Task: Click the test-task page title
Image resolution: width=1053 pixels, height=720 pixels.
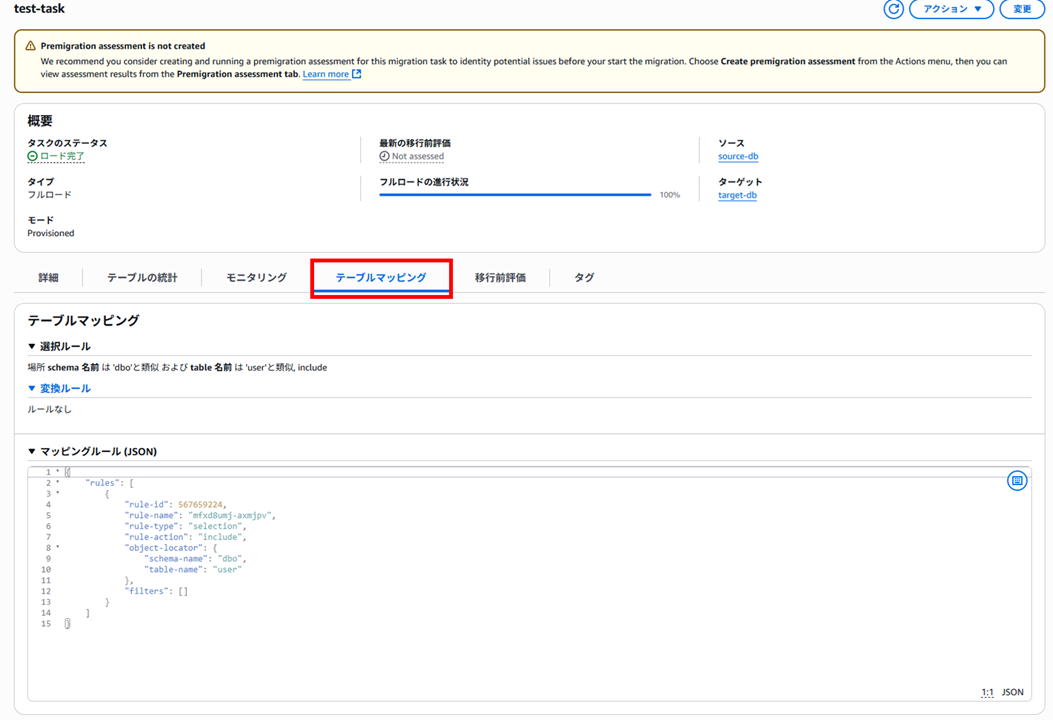Action: coord(40,9)
